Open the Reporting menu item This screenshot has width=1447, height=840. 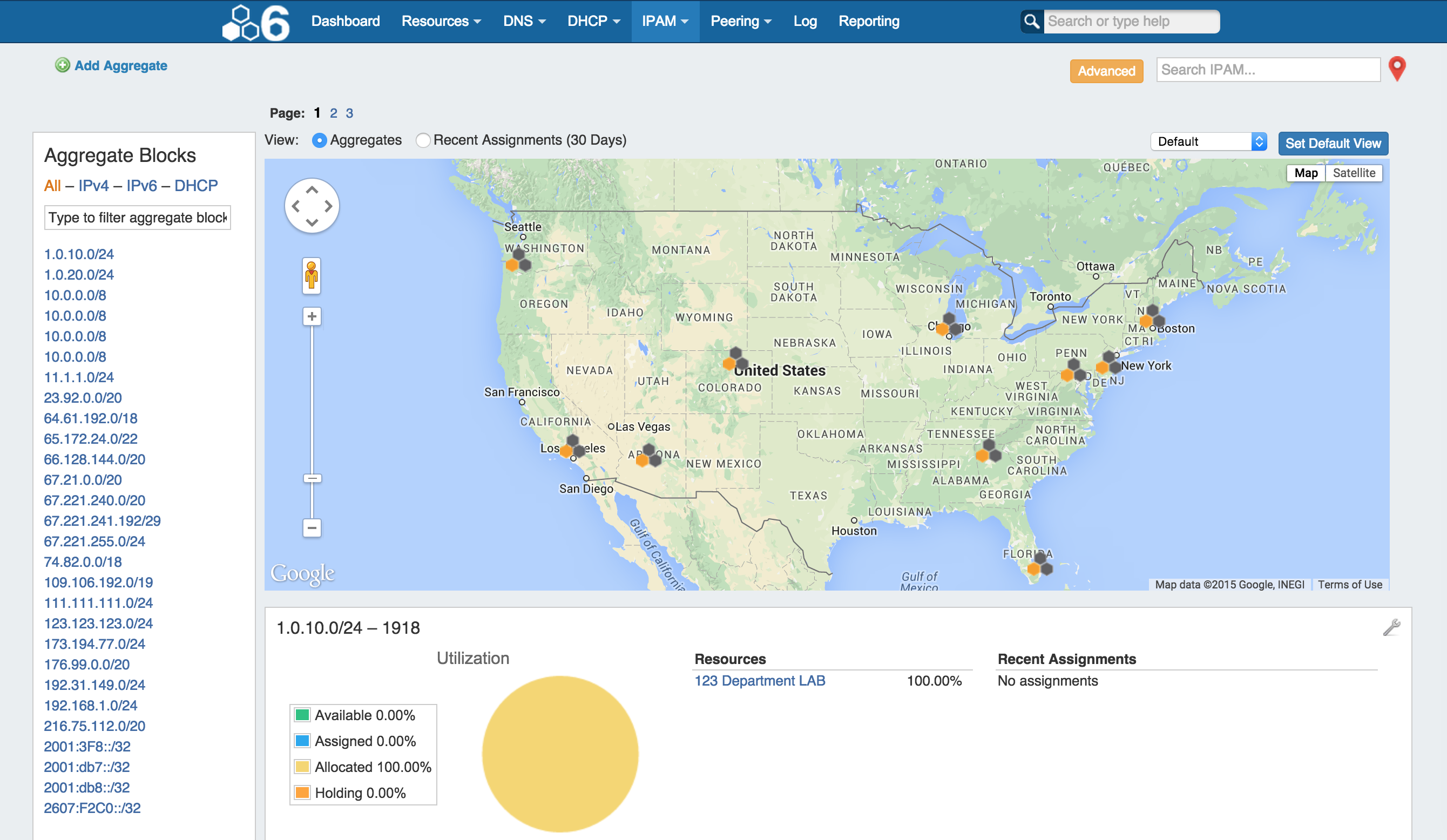pos(868,21)
